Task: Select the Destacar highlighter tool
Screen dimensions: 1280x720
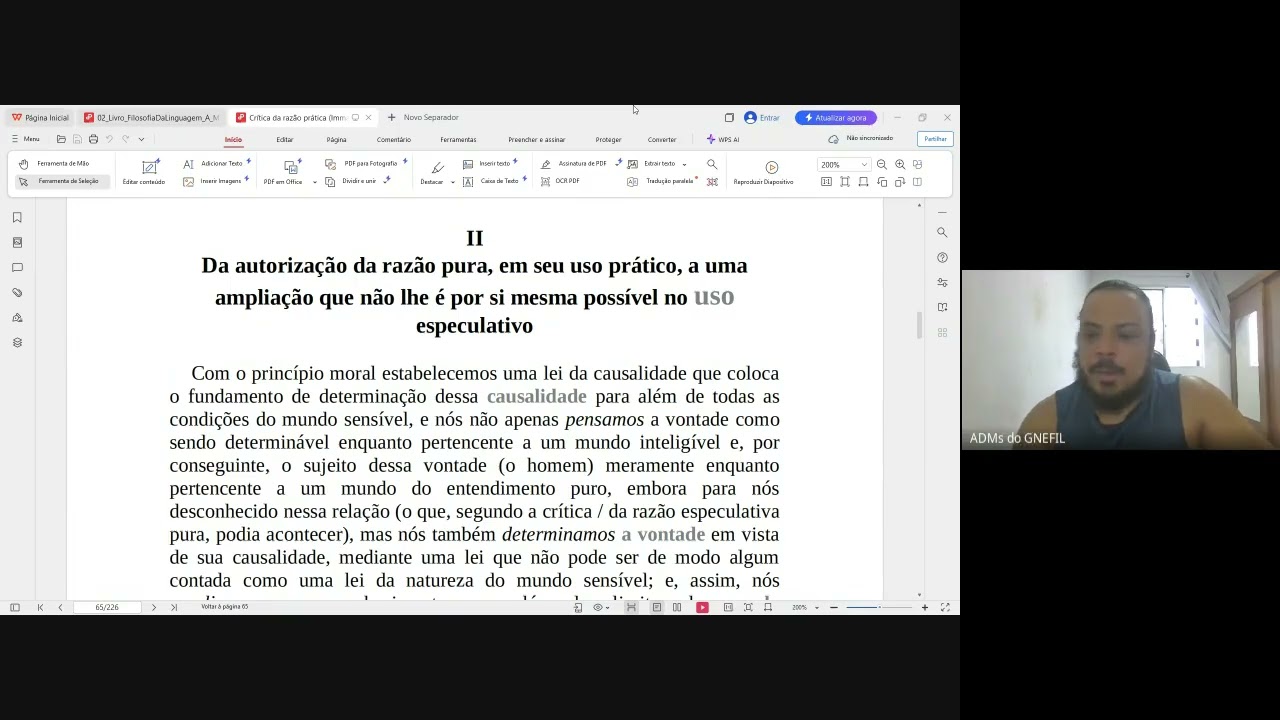Action: (432, 172)
